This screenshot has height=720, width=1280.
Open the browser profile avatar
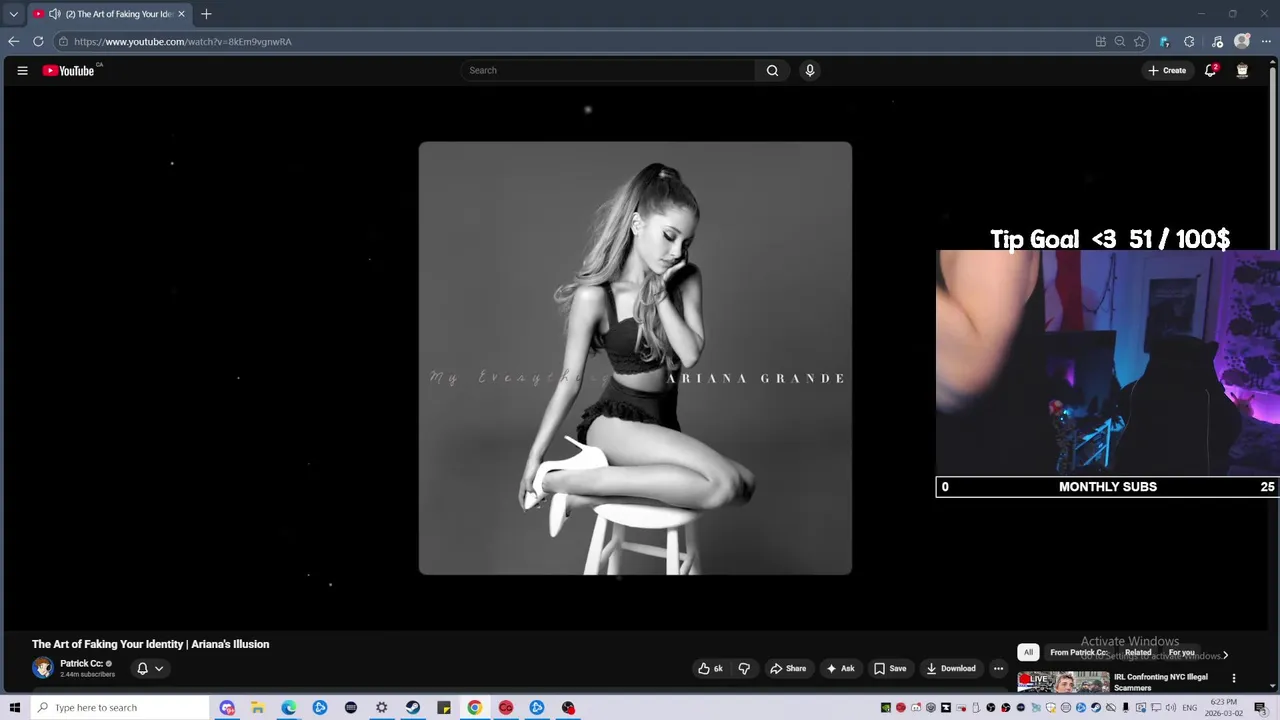(x=1242, y=41)
